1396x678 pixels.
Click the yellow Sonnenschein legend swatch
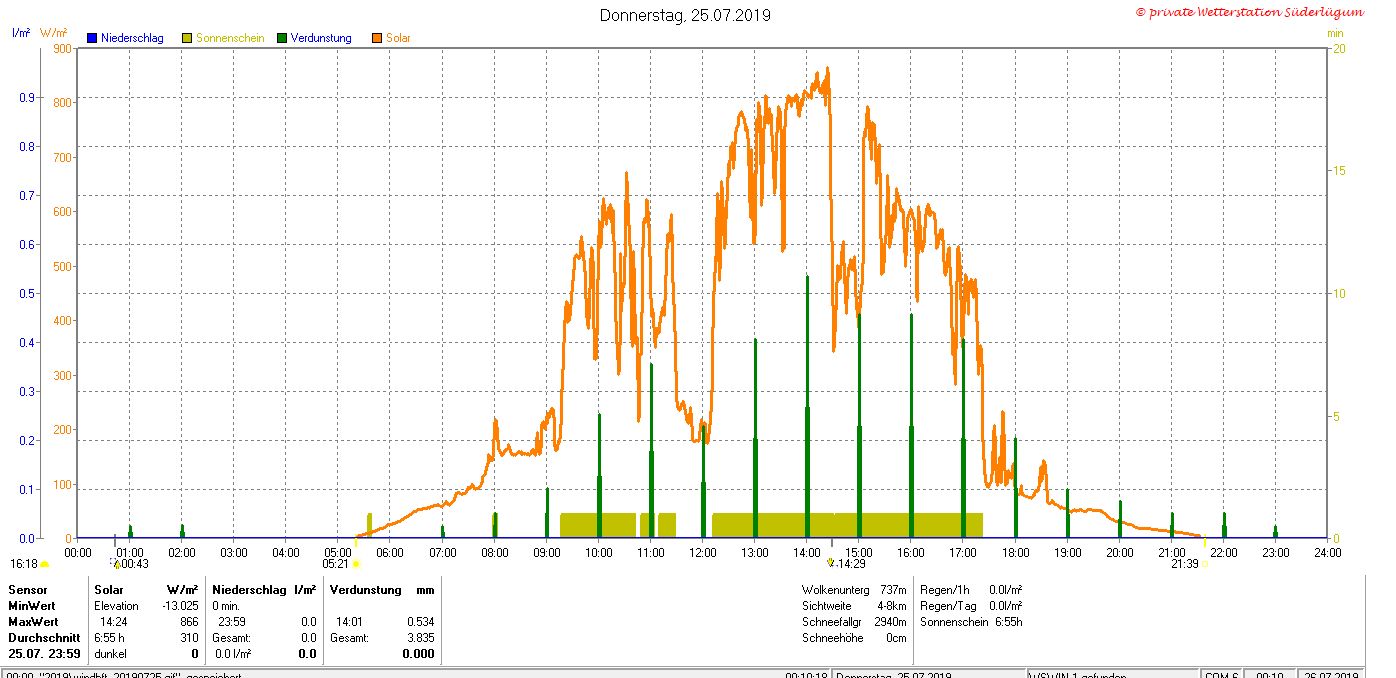187,38
